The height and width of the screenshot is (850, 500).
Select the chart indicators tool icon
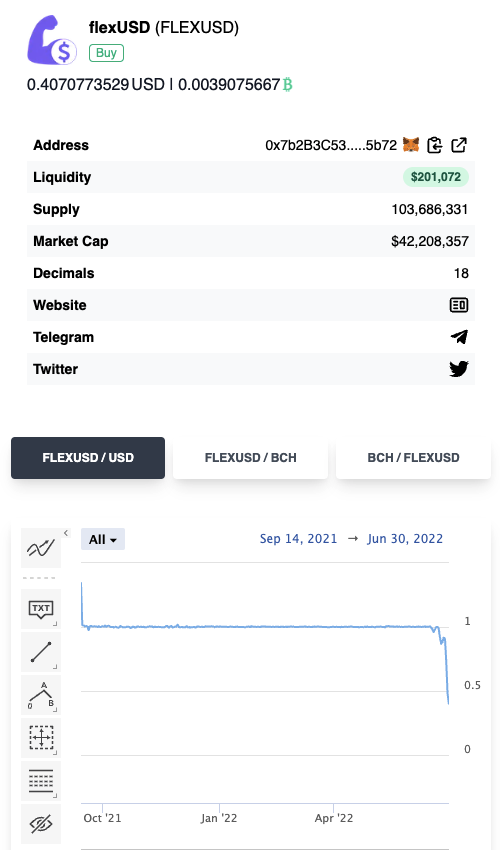[x=41, y=548]
